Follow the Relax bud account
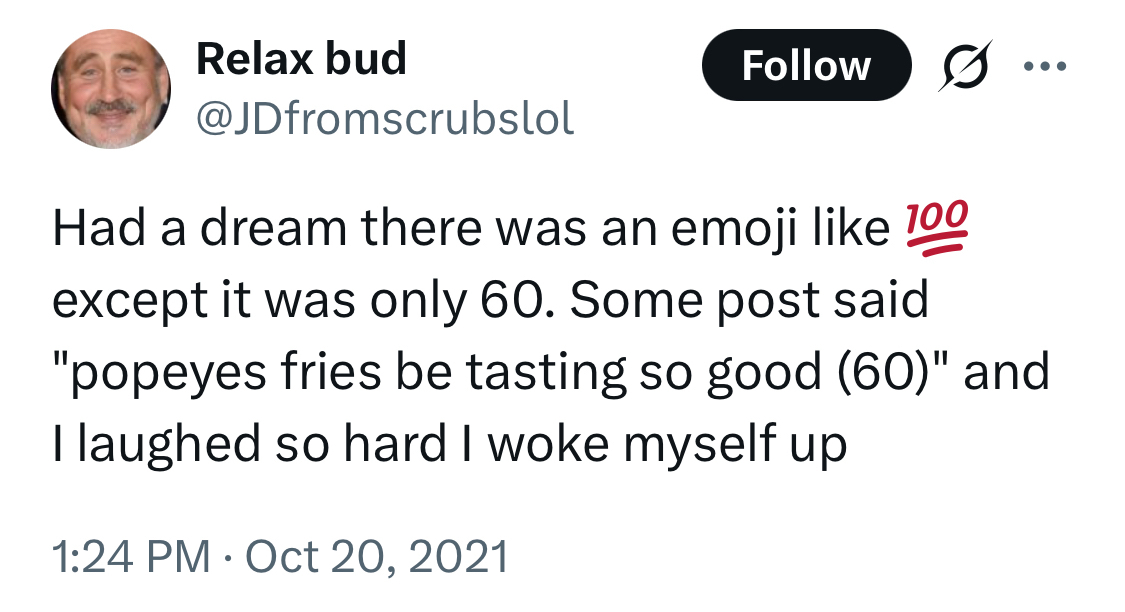Image resolution: width=1125 pixels, height=612 pixels. [806, 66]
